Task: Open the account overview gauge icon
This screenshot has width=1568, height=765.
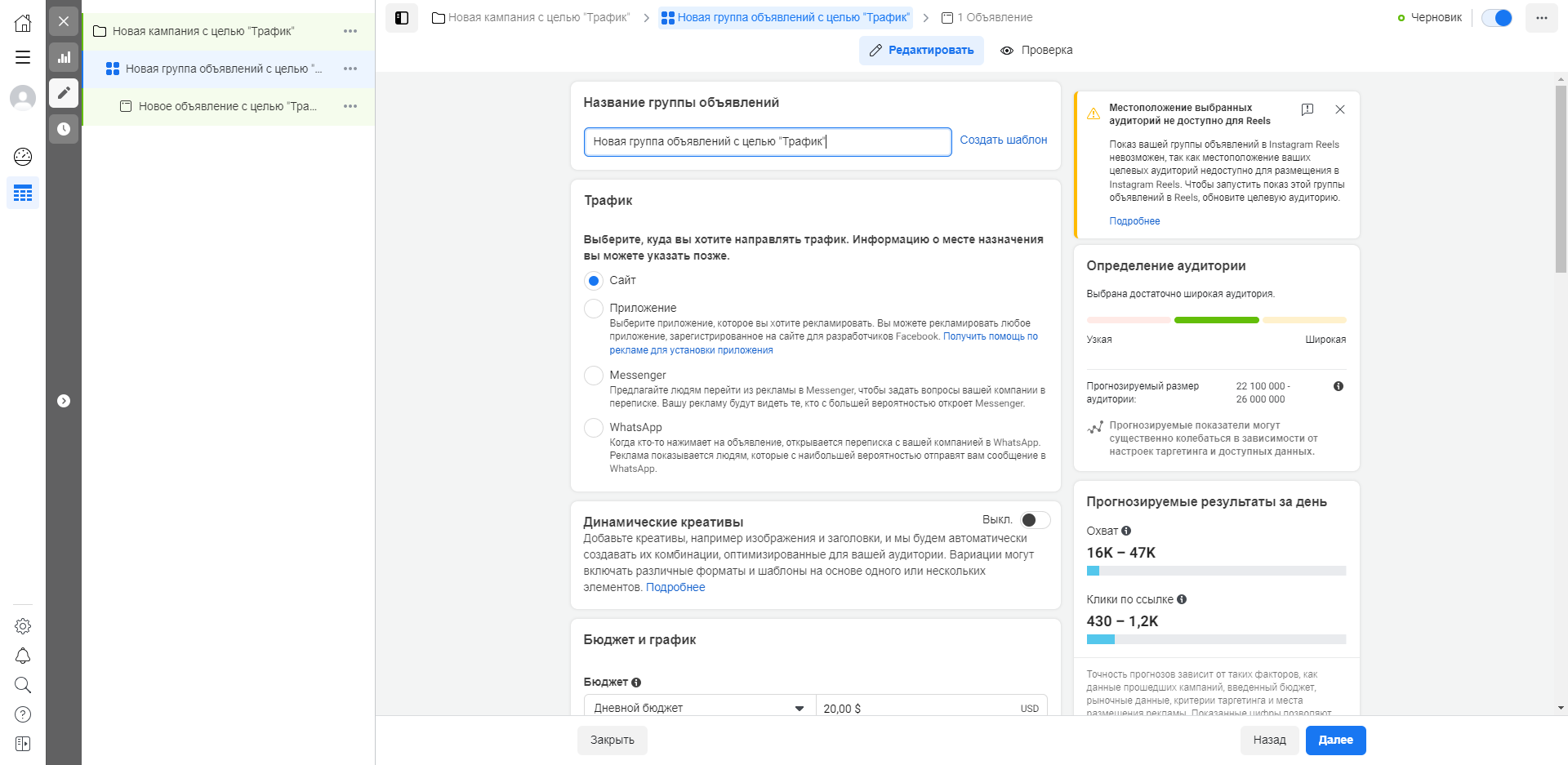Action: coord(23,157)
